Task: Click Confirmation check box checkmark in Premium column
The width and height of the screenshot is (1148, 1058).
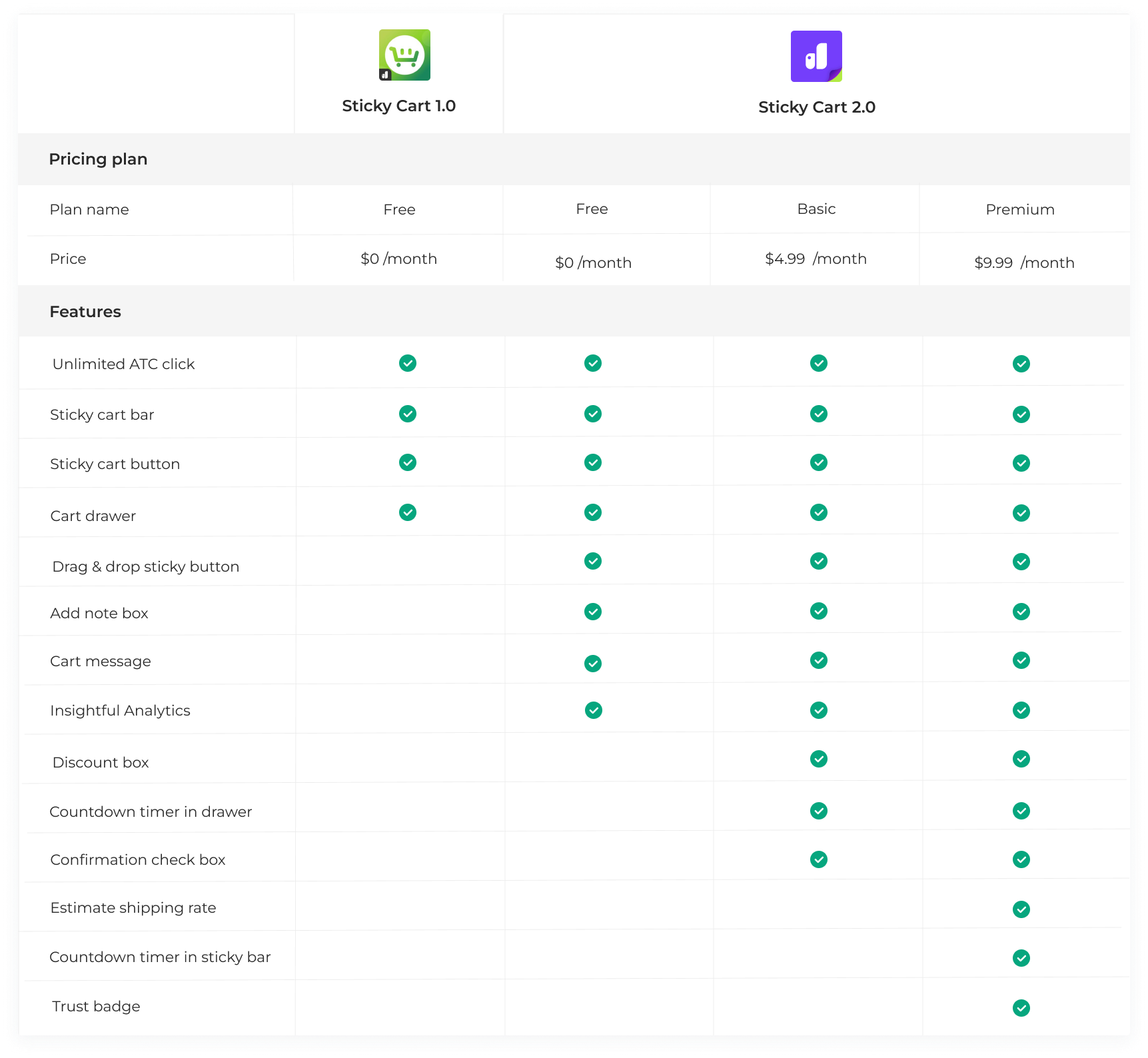Action: point(1021,859)
